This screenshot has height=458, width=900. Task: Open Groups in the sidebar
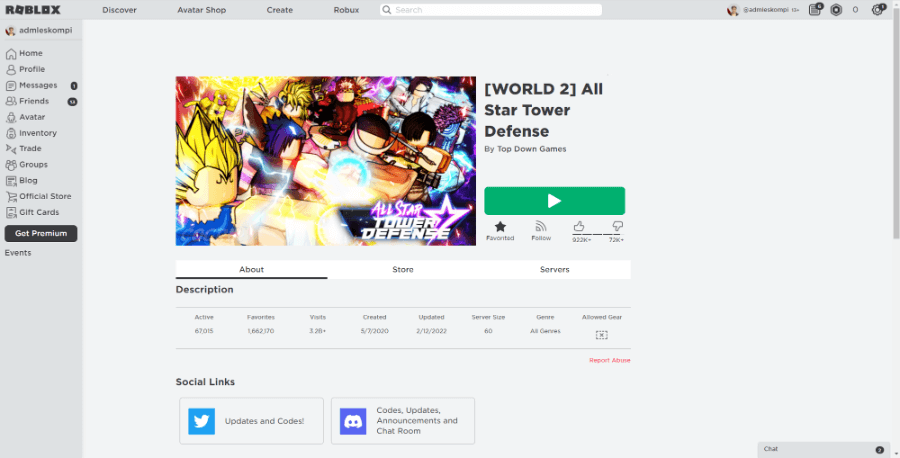26,165
